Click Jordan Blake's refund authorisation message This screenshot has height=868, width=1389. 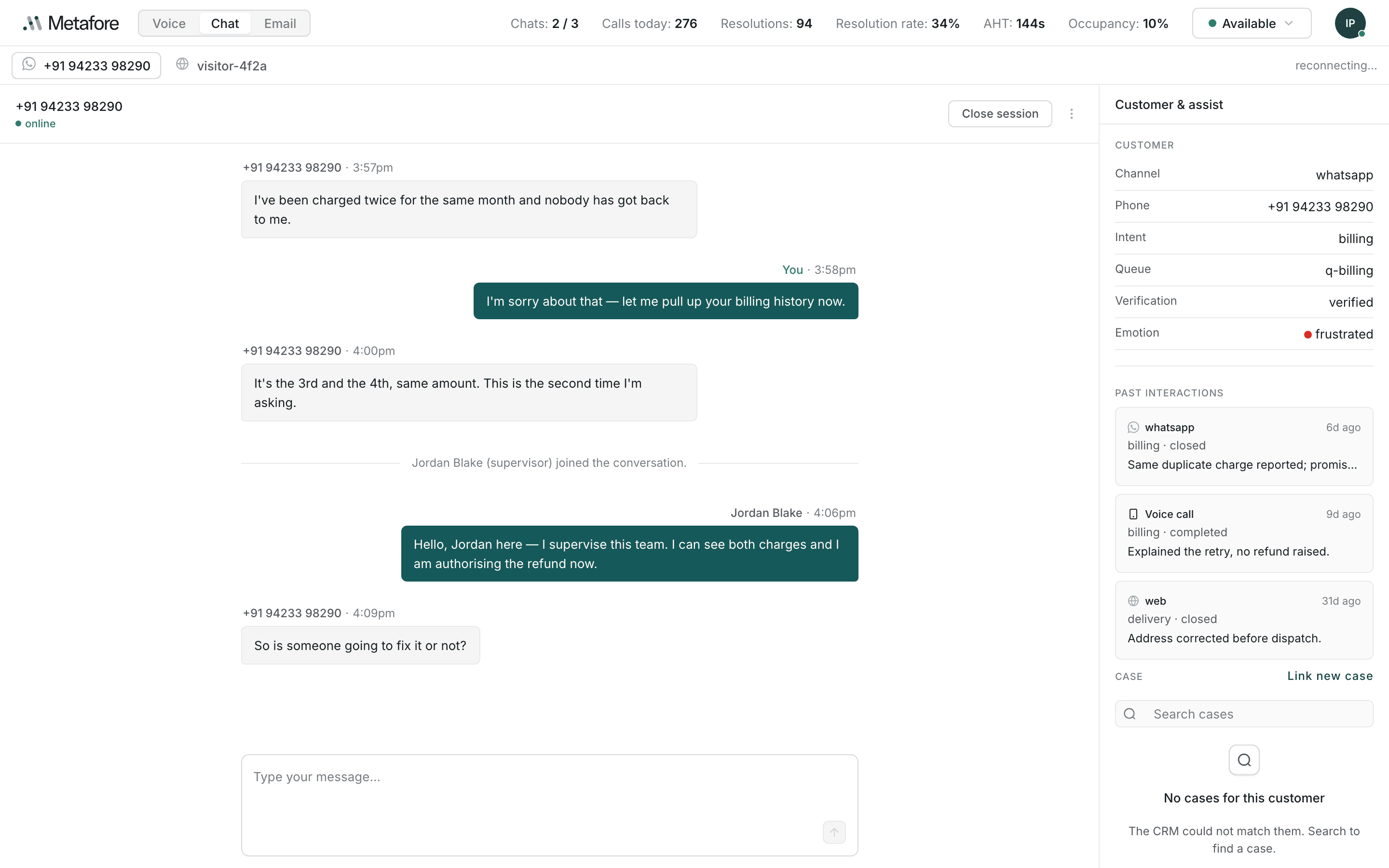pyautogui.click(x=630, y=554)
